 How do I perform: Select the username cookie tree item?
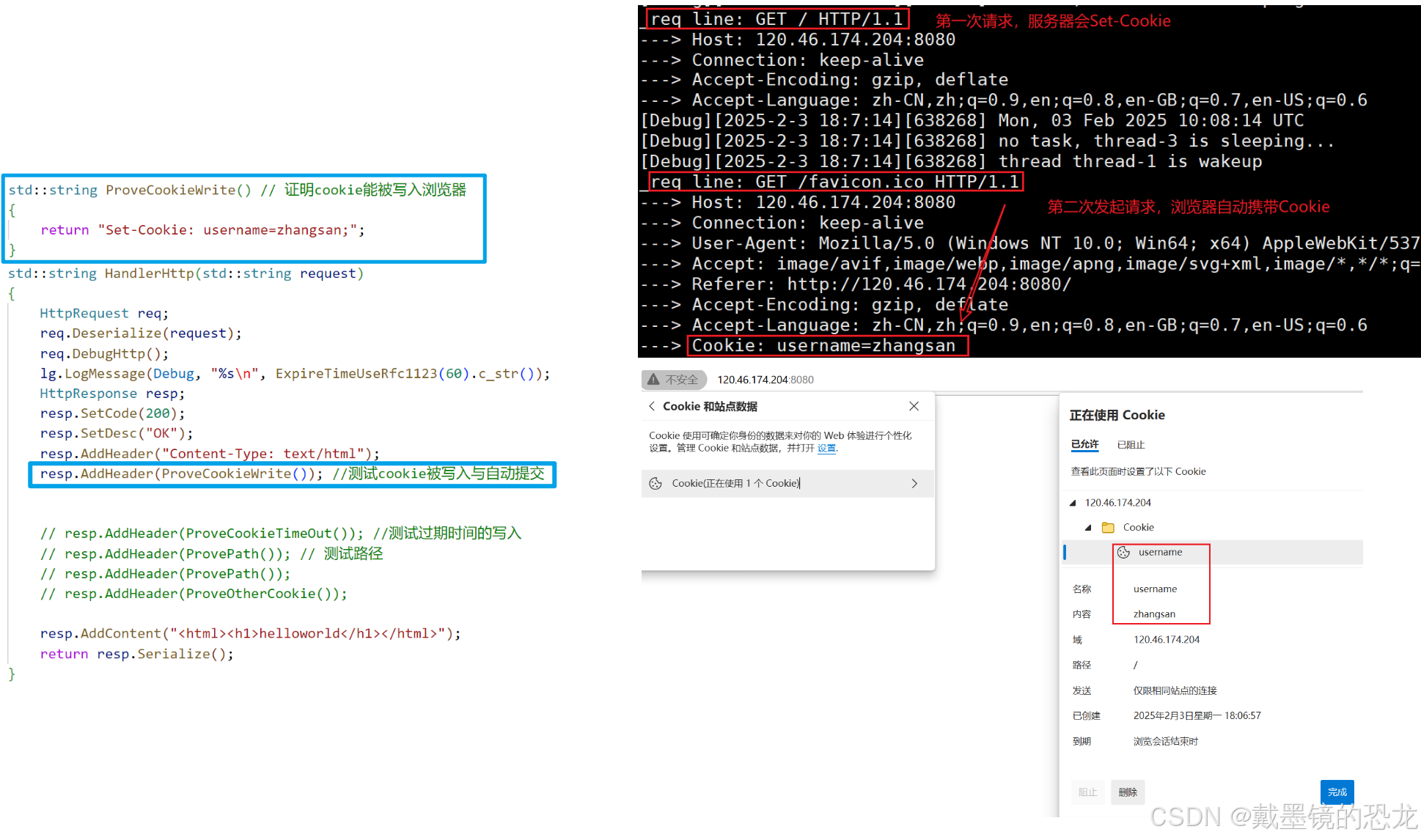click(x=1213, y=553)
